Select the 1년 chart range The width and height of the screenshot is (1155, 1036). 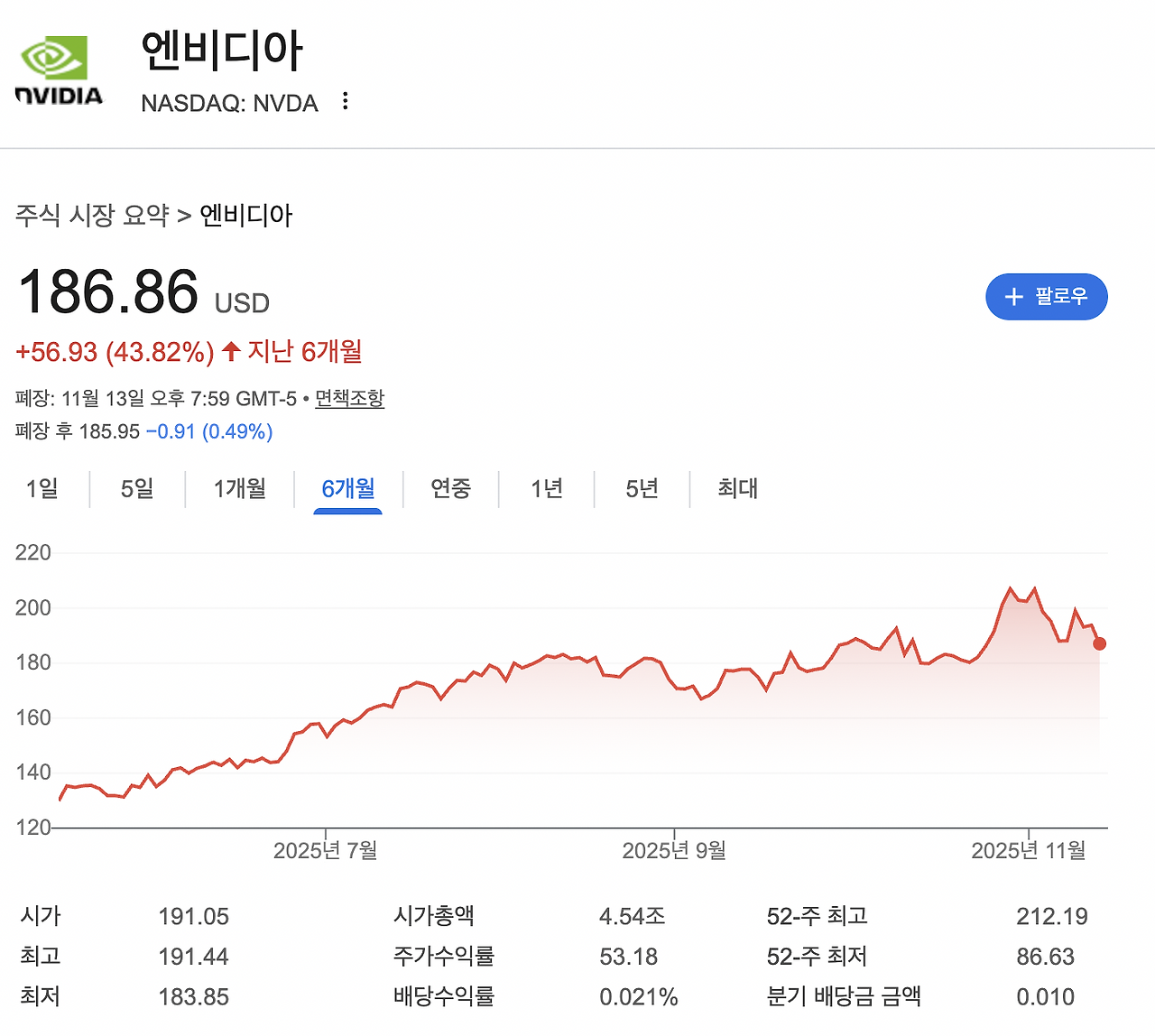tap(547, 488)
